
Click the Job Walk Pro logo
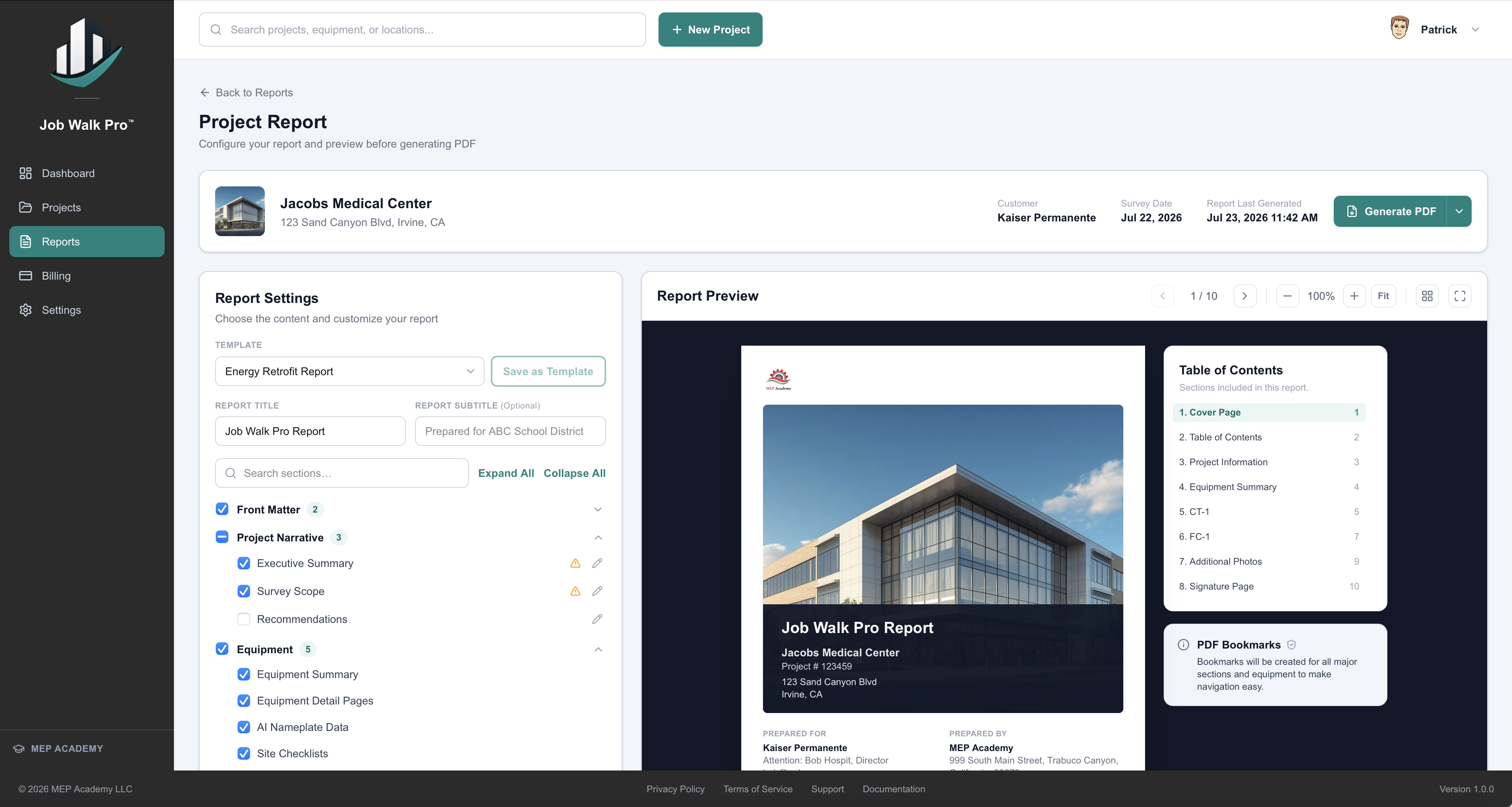(x=87, y=53)
